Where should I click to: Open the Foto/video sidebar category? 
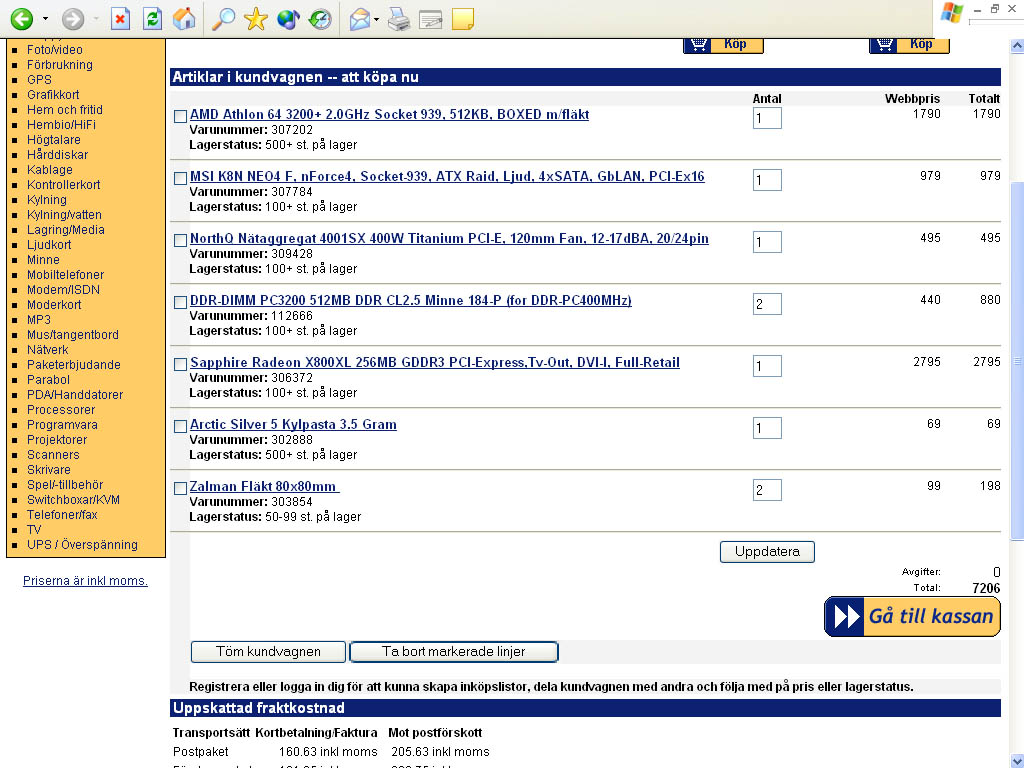(55, 50)
